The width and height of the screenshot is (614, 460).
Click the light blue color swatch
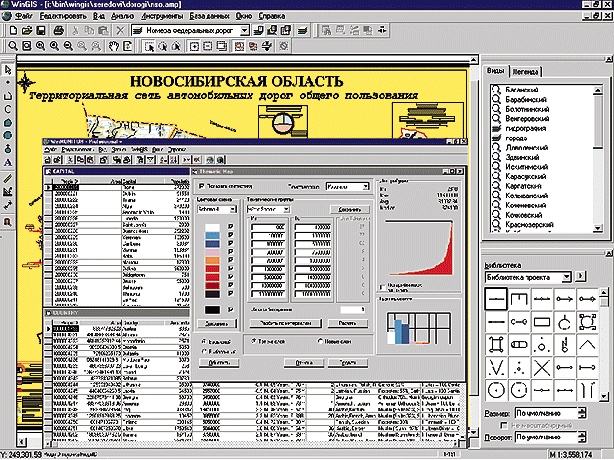coord(213,235)
